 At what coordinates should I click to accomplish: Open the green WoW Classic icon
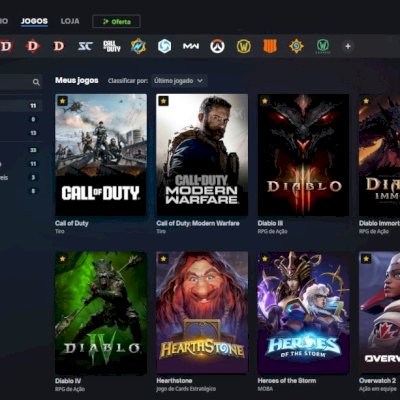point(323,46)
